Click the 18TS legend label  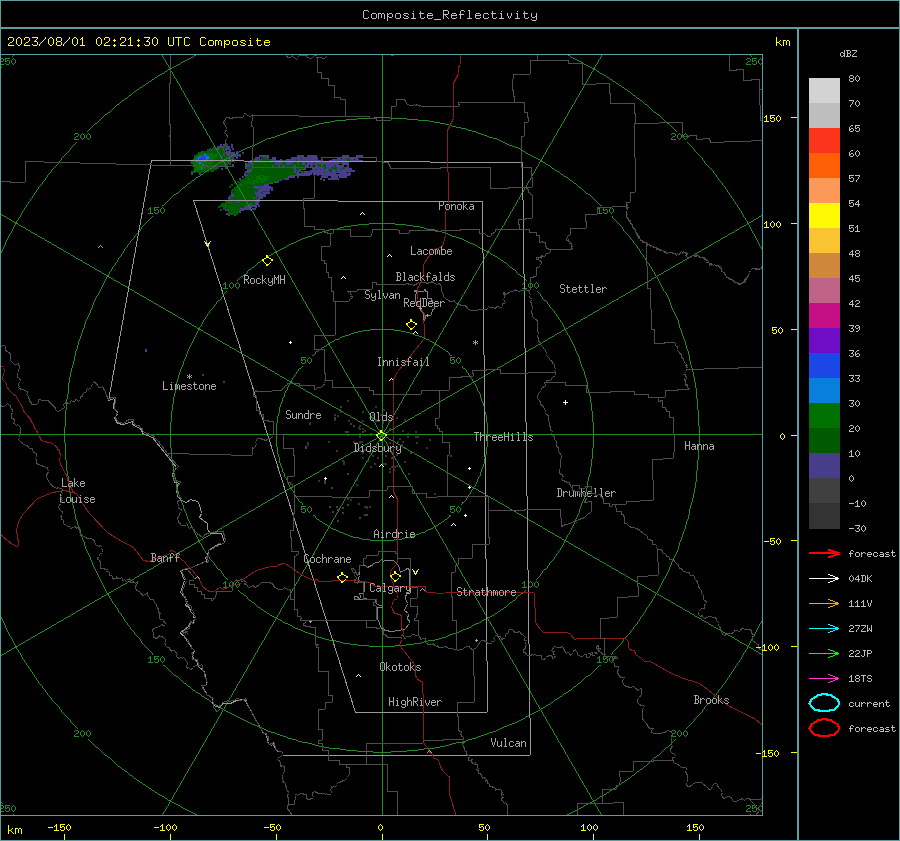pos(860,679)
